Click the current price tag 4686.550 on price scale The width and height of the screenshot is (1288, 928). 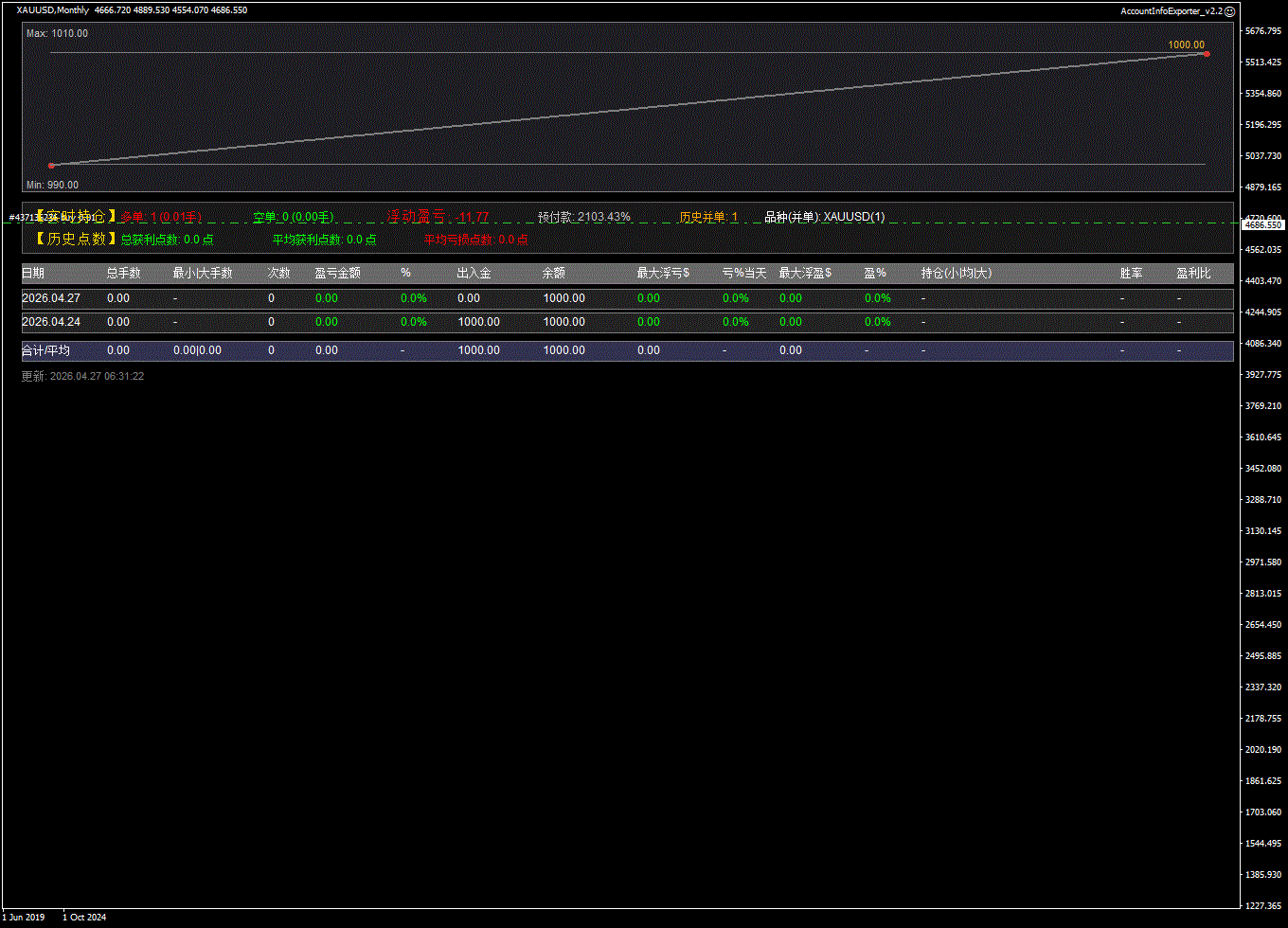[1262, 225]
